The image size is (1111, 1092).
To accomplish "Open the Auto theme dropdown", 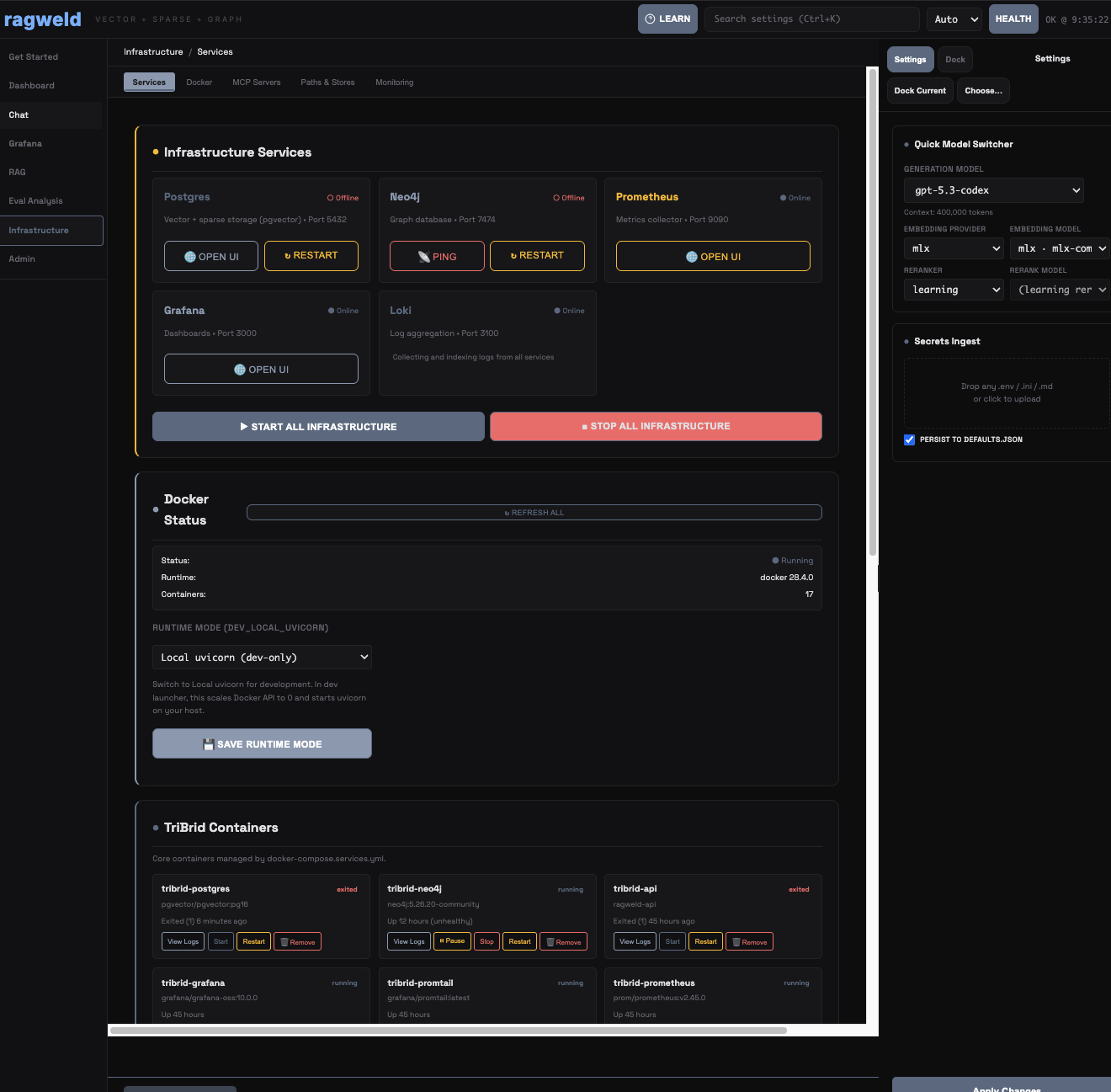I will [955, 19].
